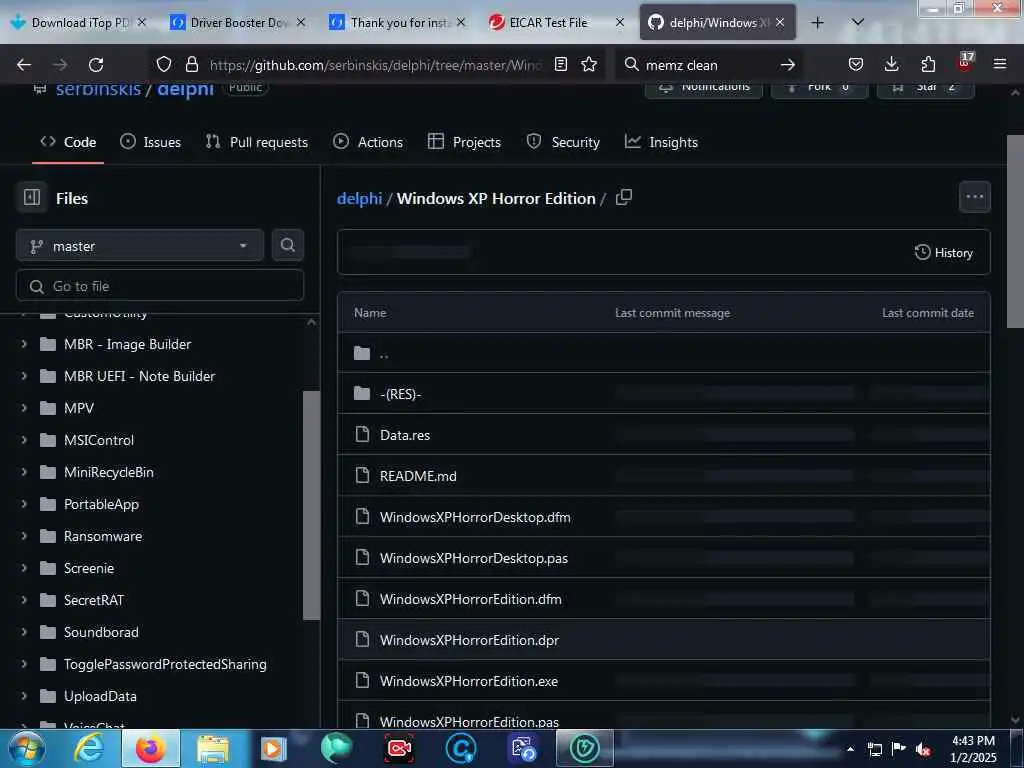
Task: Switch to the Code tab
Action: pyautogui.click(x=68, y=142)
